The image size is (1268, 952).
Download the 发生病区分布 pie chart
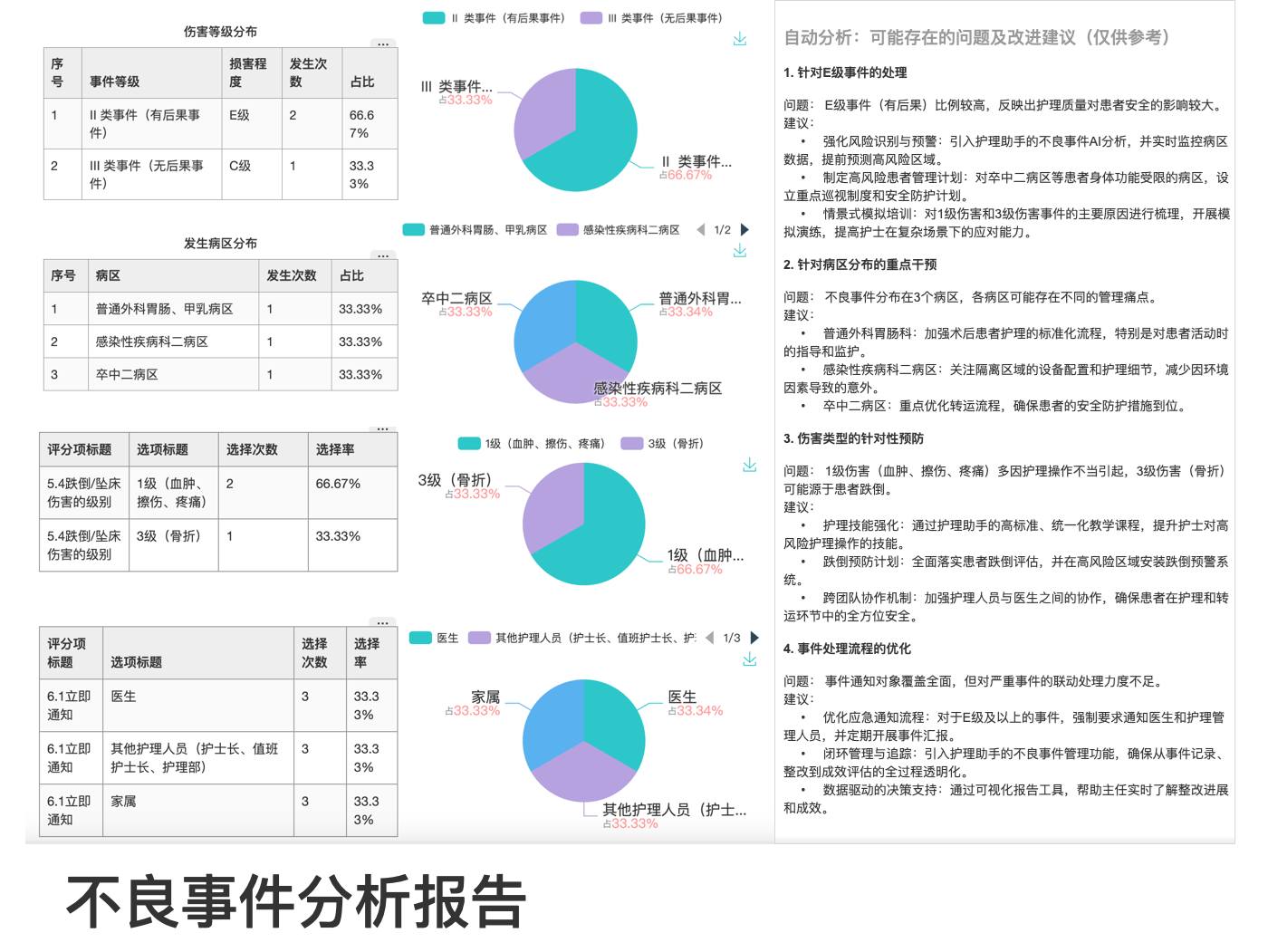click(740, 251)
